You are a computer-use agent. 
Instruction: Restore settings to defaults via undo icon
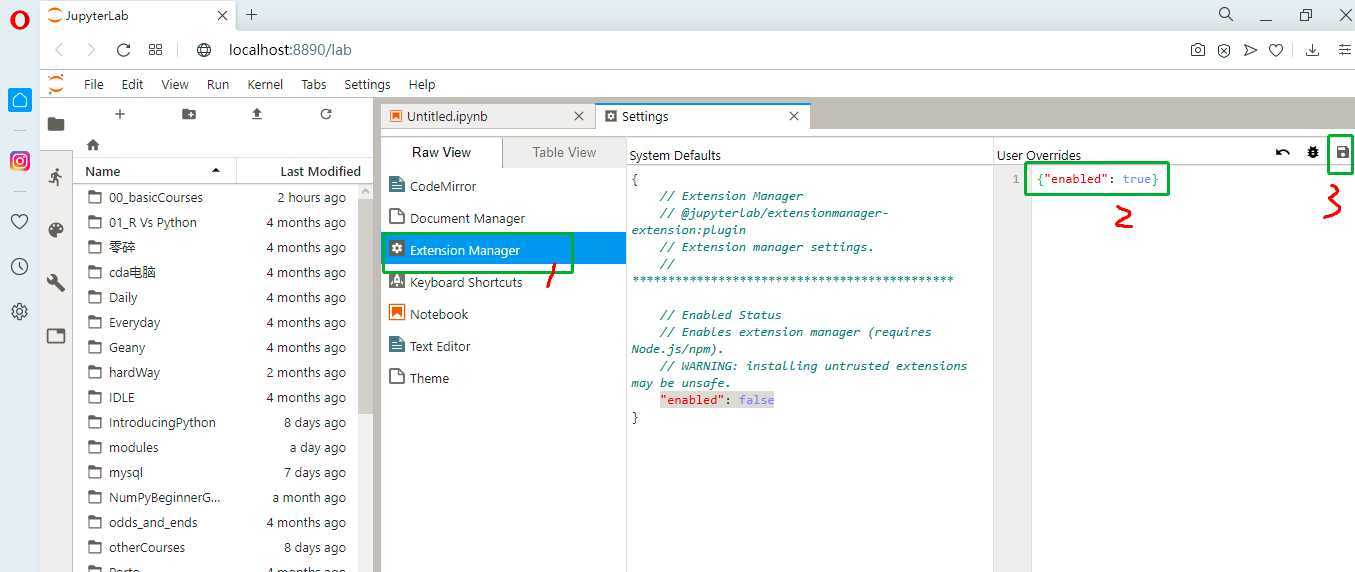pyautogui.click(x=1283, y=153)
